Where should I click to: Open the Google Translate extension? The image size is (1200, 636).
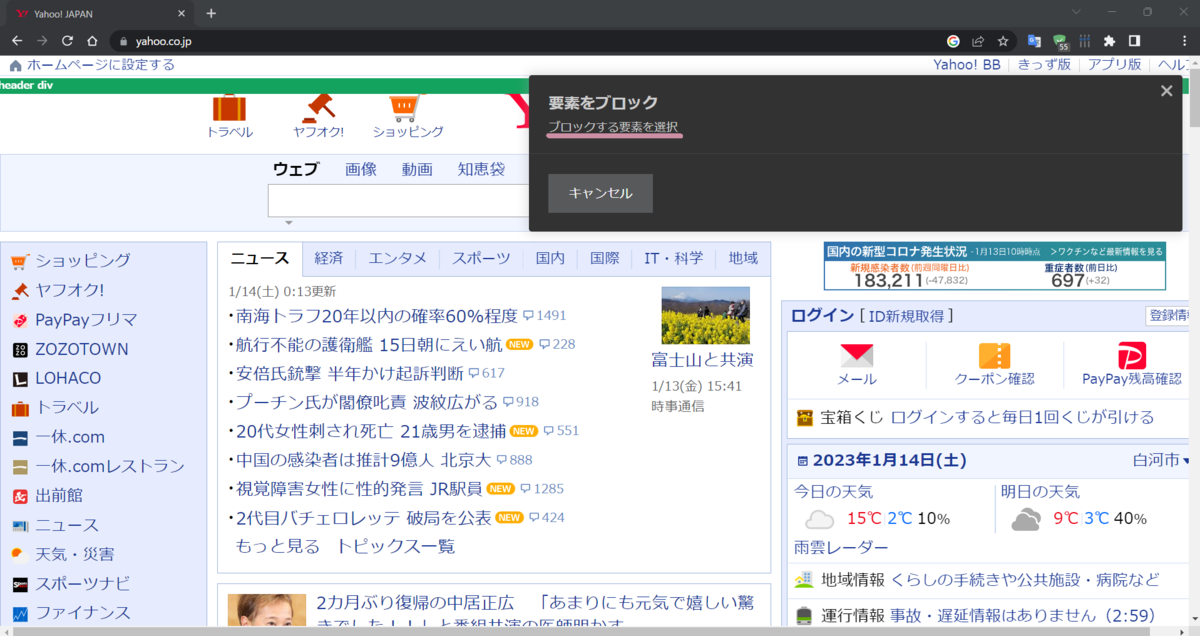pos(1035,41)
